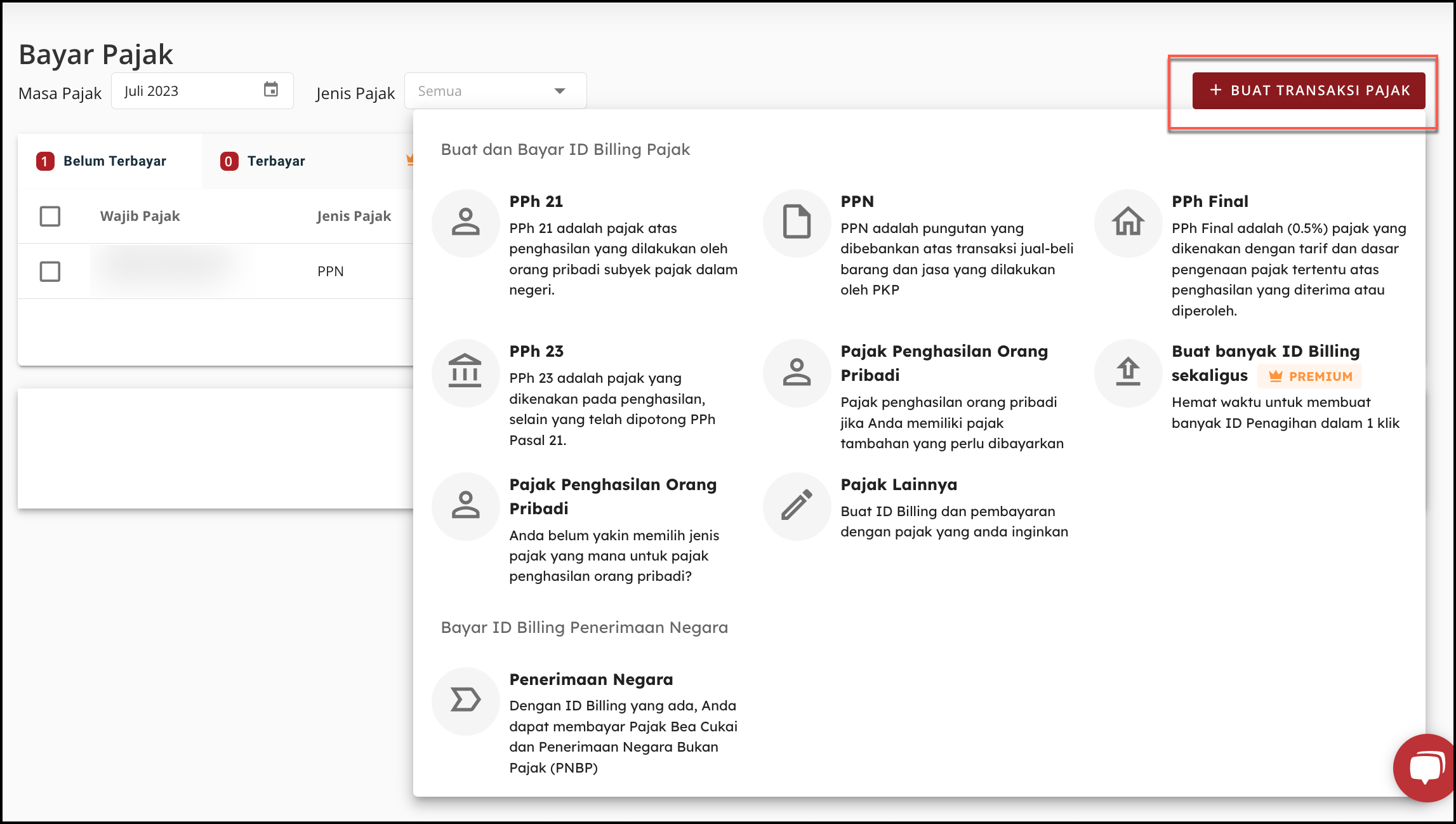The width and height of the screenshot is (1456, 824).
Task: Select the Penerimaan Negara title in menu
Action: 591,679
